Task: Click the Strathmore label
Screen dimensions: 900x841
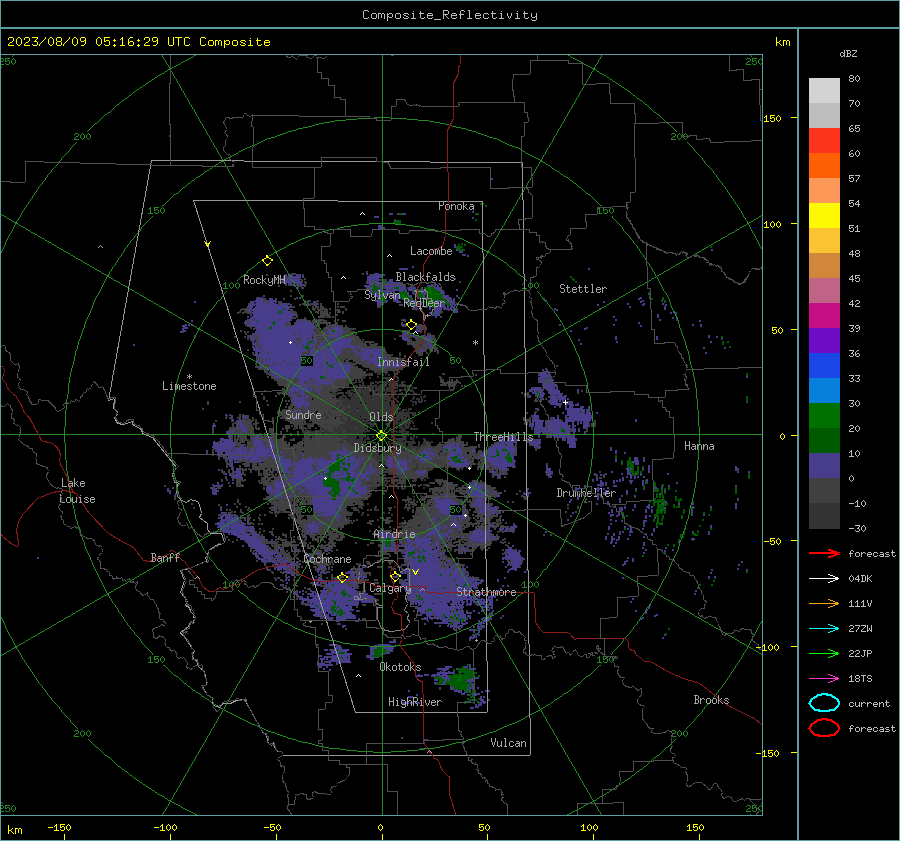Action: 486,592
